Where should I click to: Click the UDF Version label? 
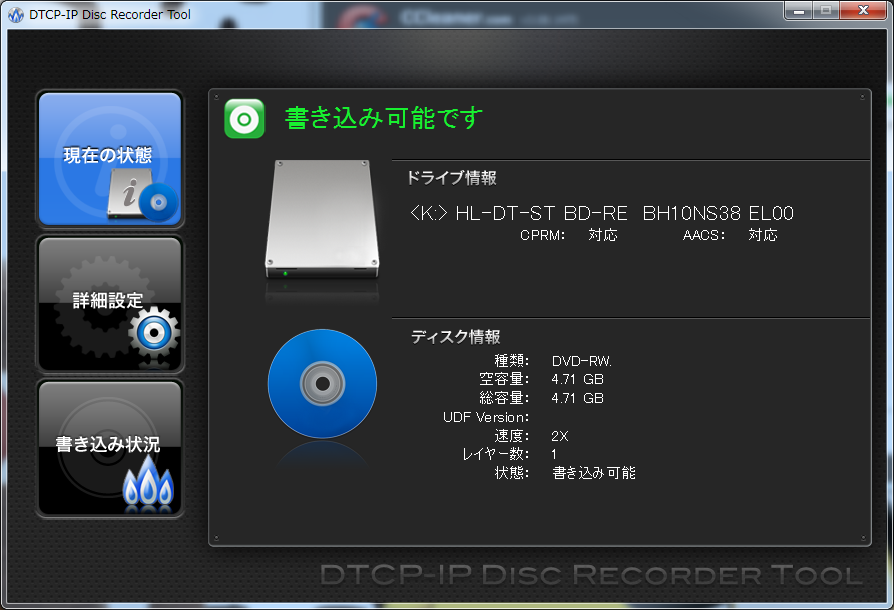point(486,417)
